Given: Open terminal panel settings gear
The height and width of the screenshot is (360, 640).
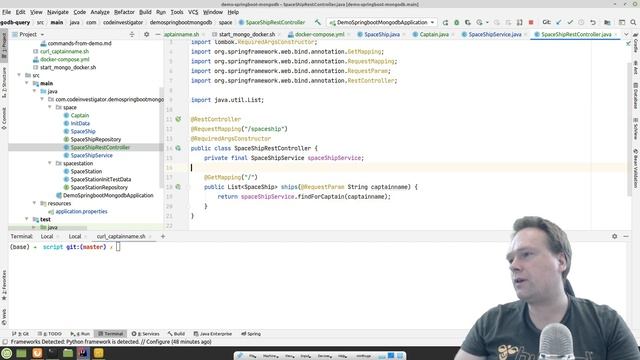Looking at the screenshot, I should coord(615,236).
